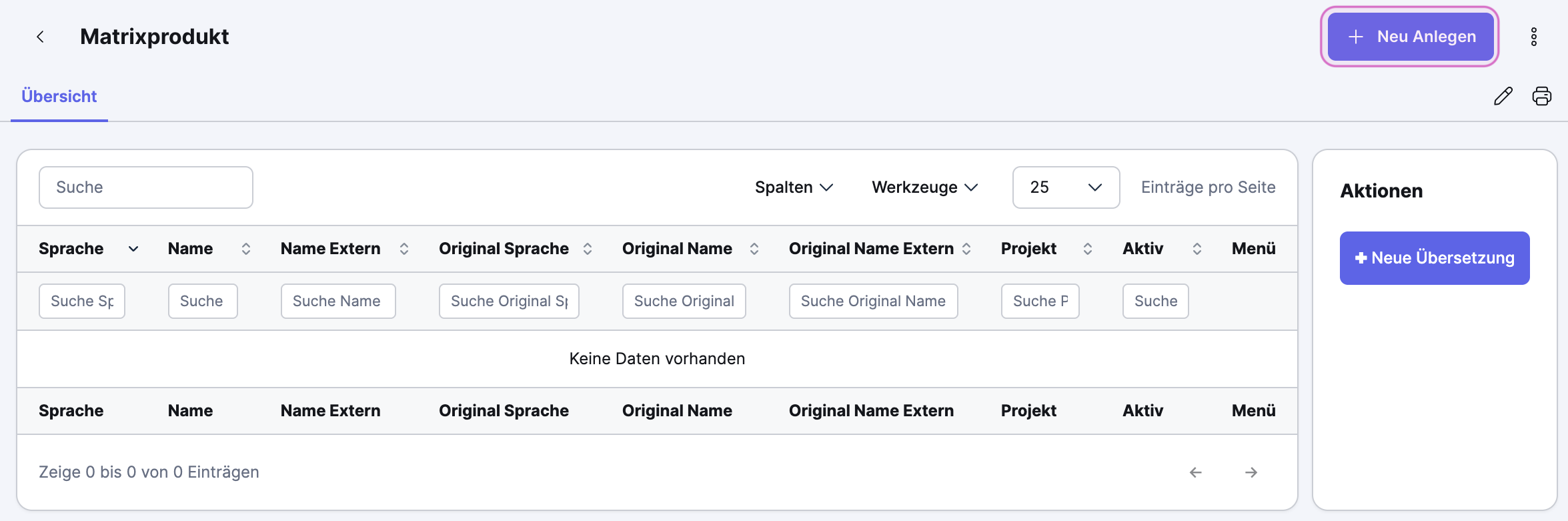Click the printer icon

[1542, 96]
